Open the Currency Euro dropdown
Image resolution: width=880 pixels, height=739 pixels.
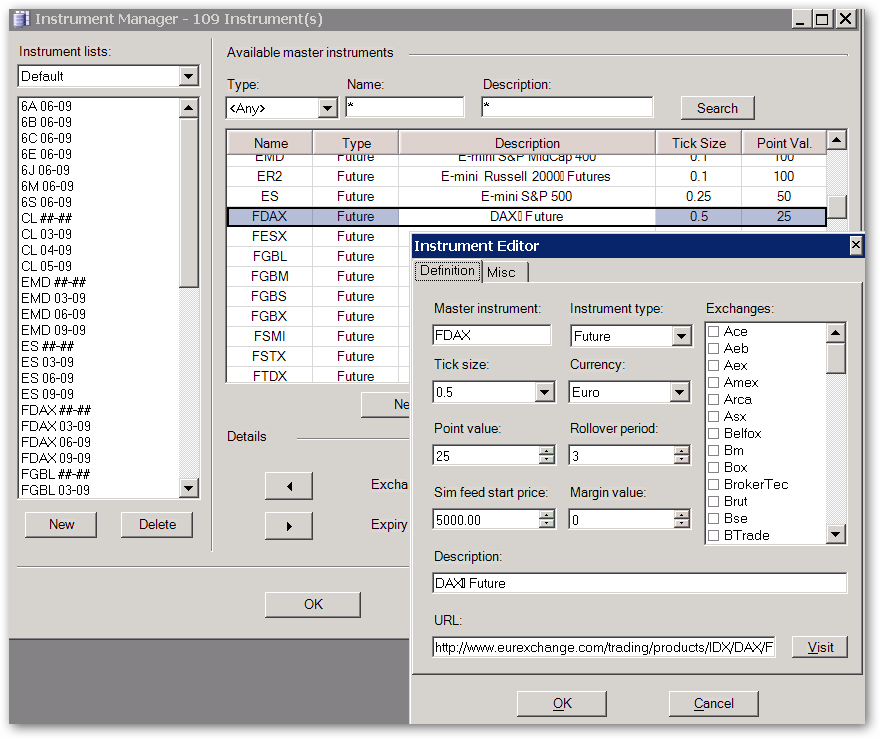[x=682, y=393]
